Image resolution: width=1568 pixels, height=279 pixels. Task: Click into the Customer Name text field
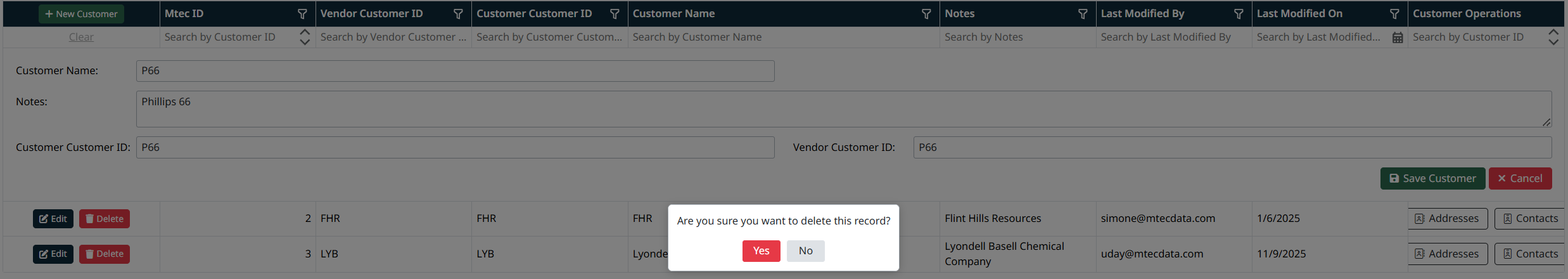(x=455, y=71)
